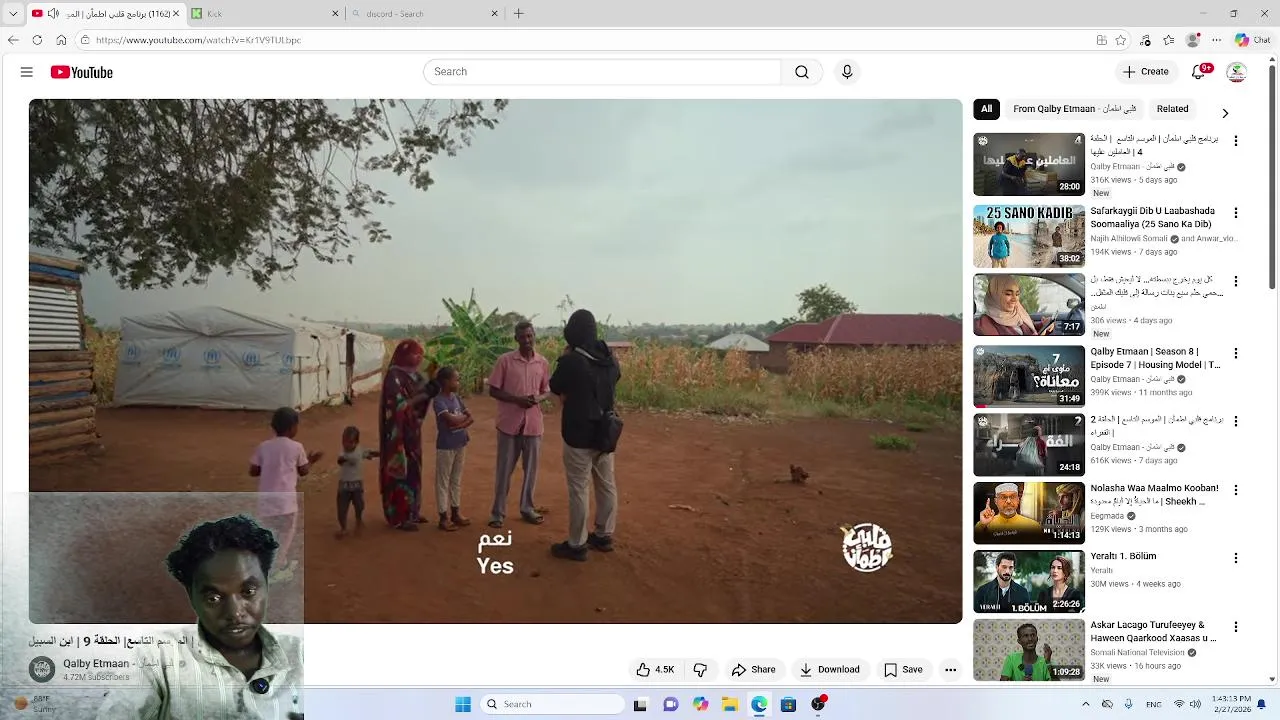
Task: Open browser Settings and more menu
Action: 1216,40
